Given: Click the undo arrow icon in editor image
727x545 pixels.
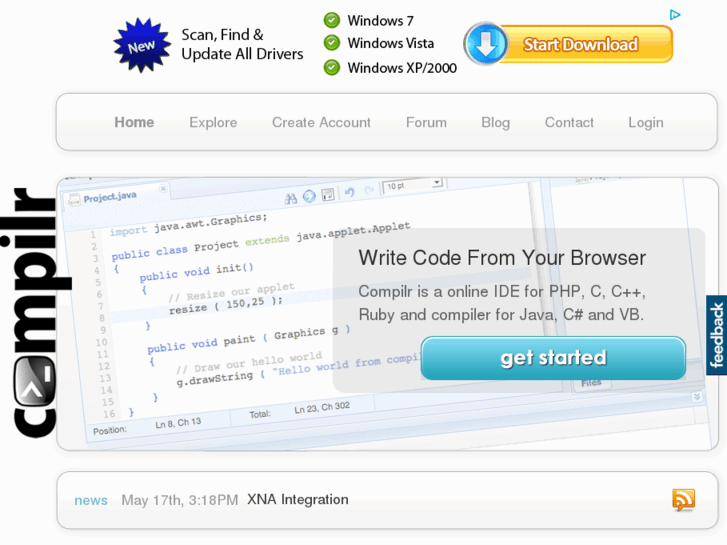Looking at the screenshot, I should tap(350, 192).
